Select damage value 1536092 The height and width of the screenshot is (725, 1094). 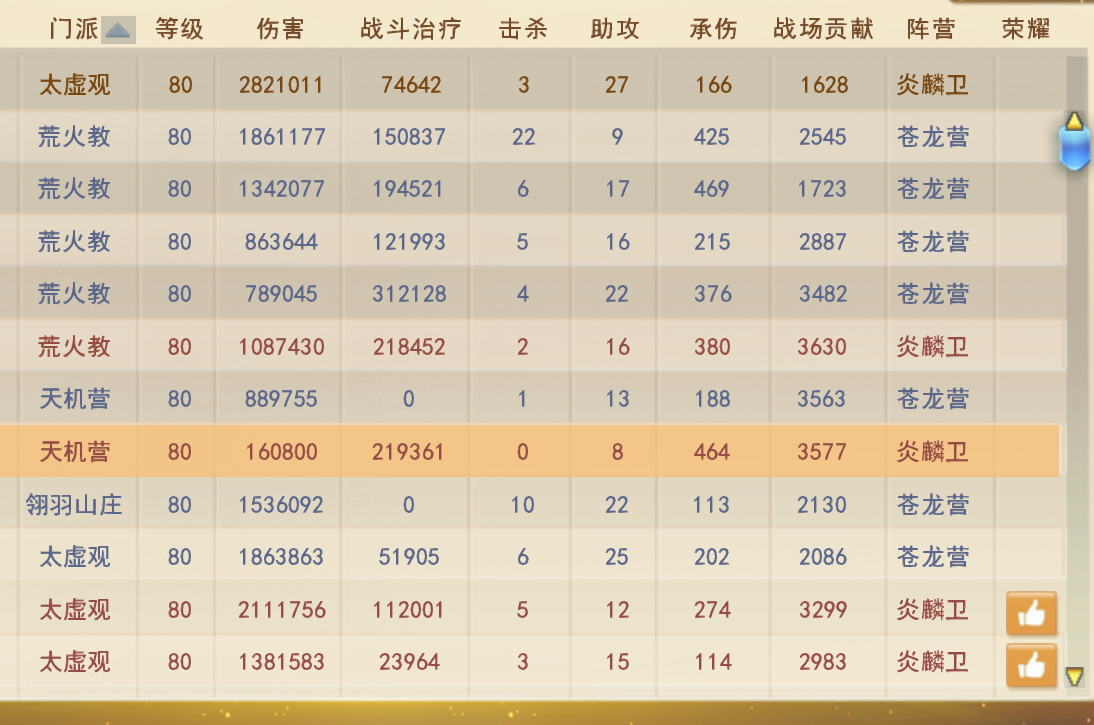coord(281,505)
